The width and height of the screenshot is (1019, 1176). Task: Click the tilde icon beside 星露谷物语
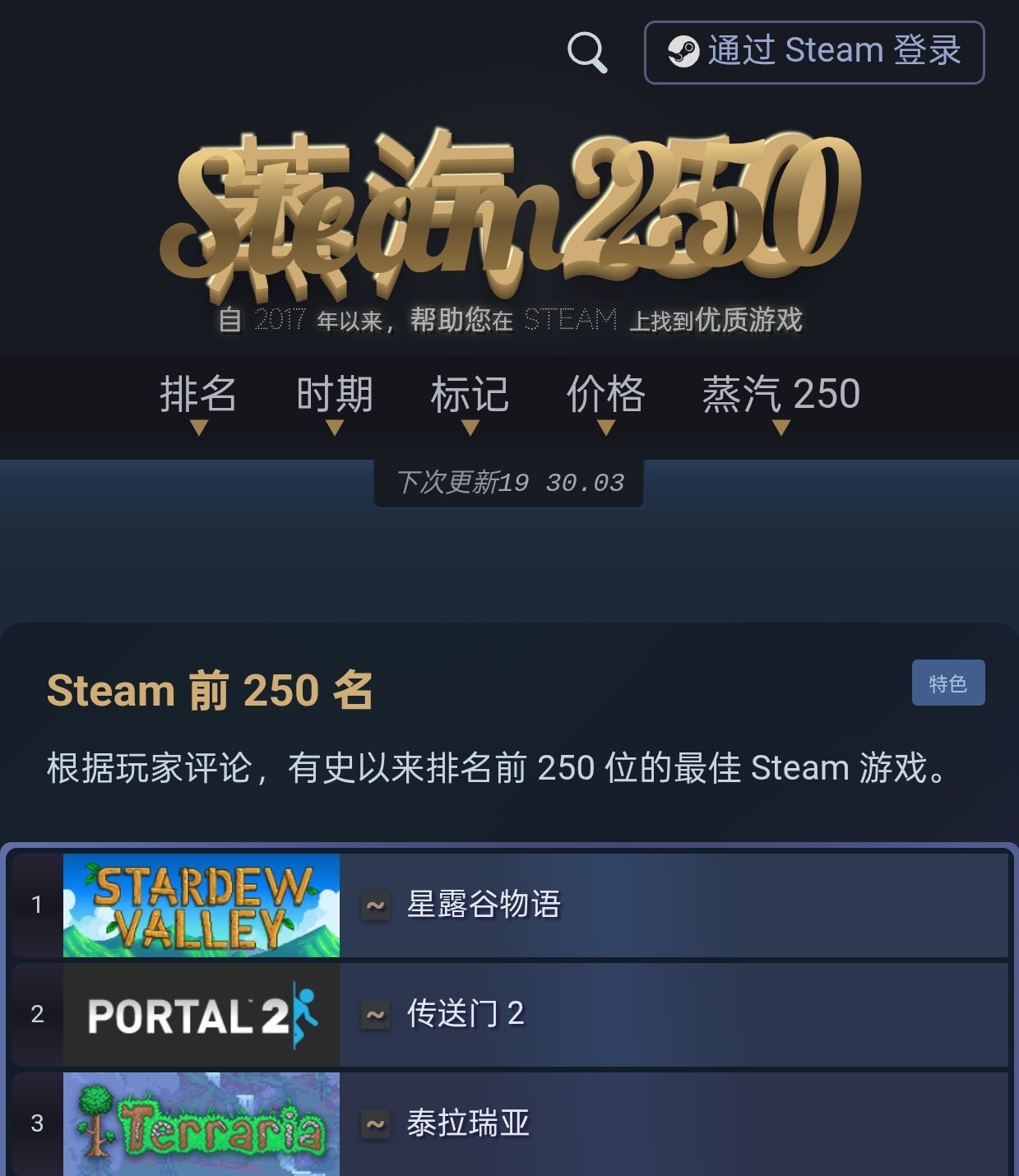point(376,905)
